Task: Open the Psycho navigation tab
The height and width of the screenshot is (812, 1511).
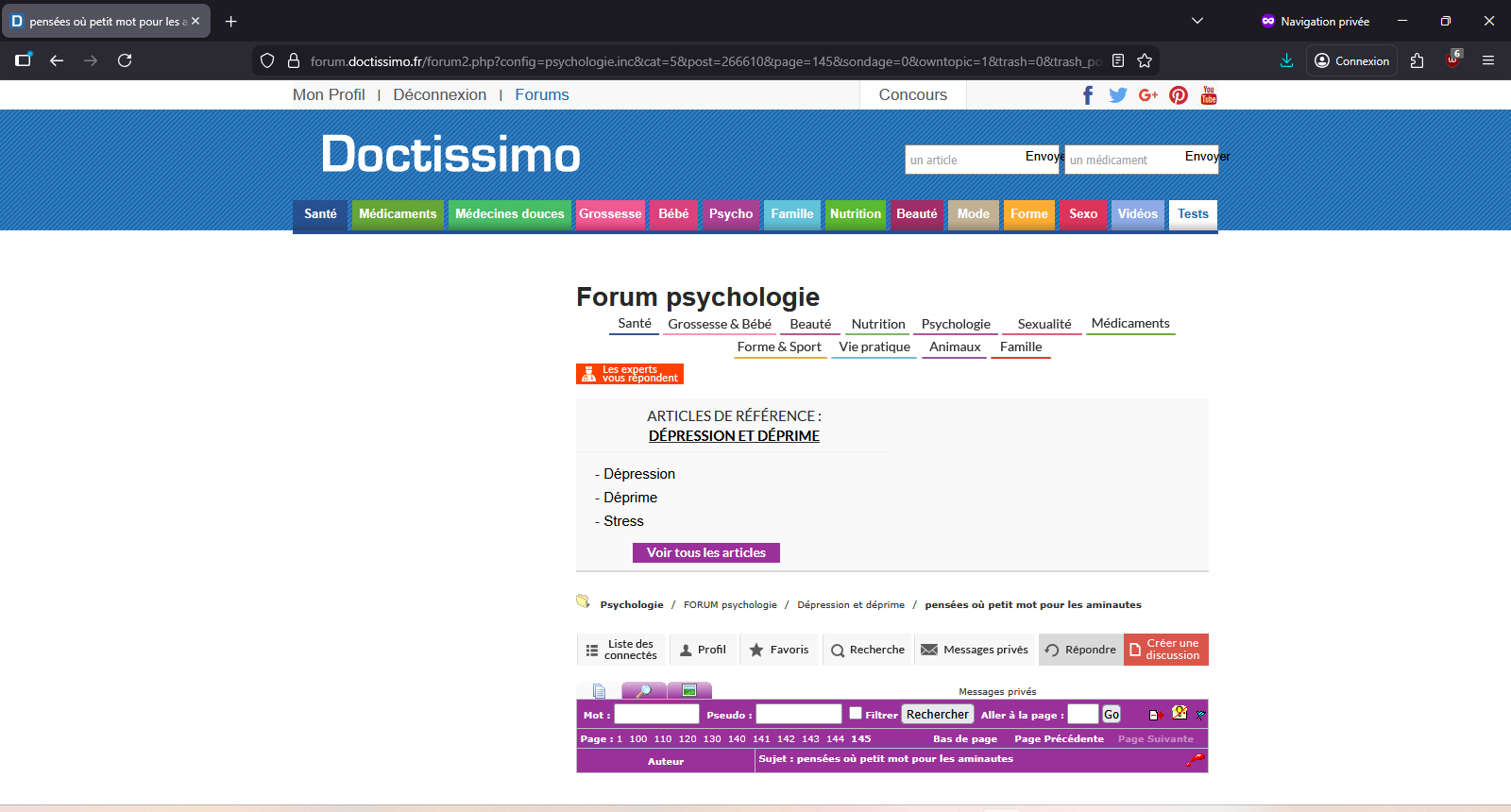Action: 731,214
